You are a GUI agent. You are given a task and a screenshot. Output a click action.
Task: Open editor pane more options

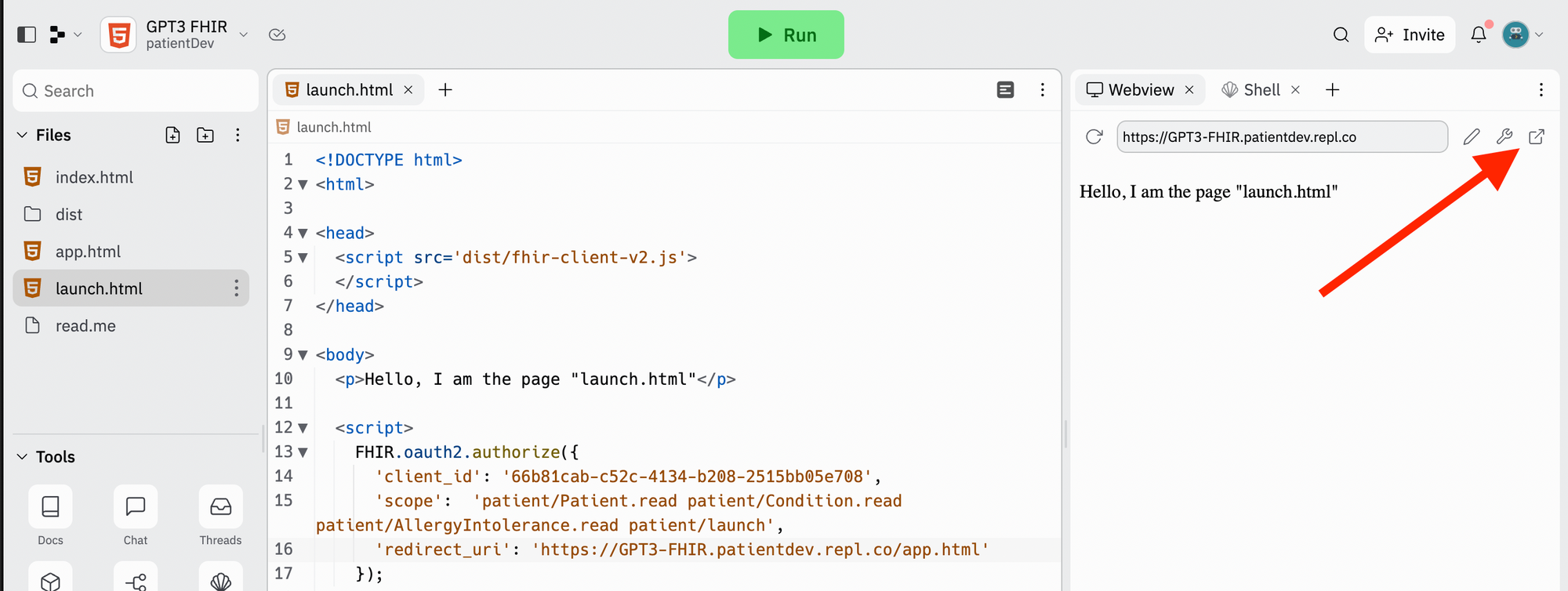point(1042,90)
